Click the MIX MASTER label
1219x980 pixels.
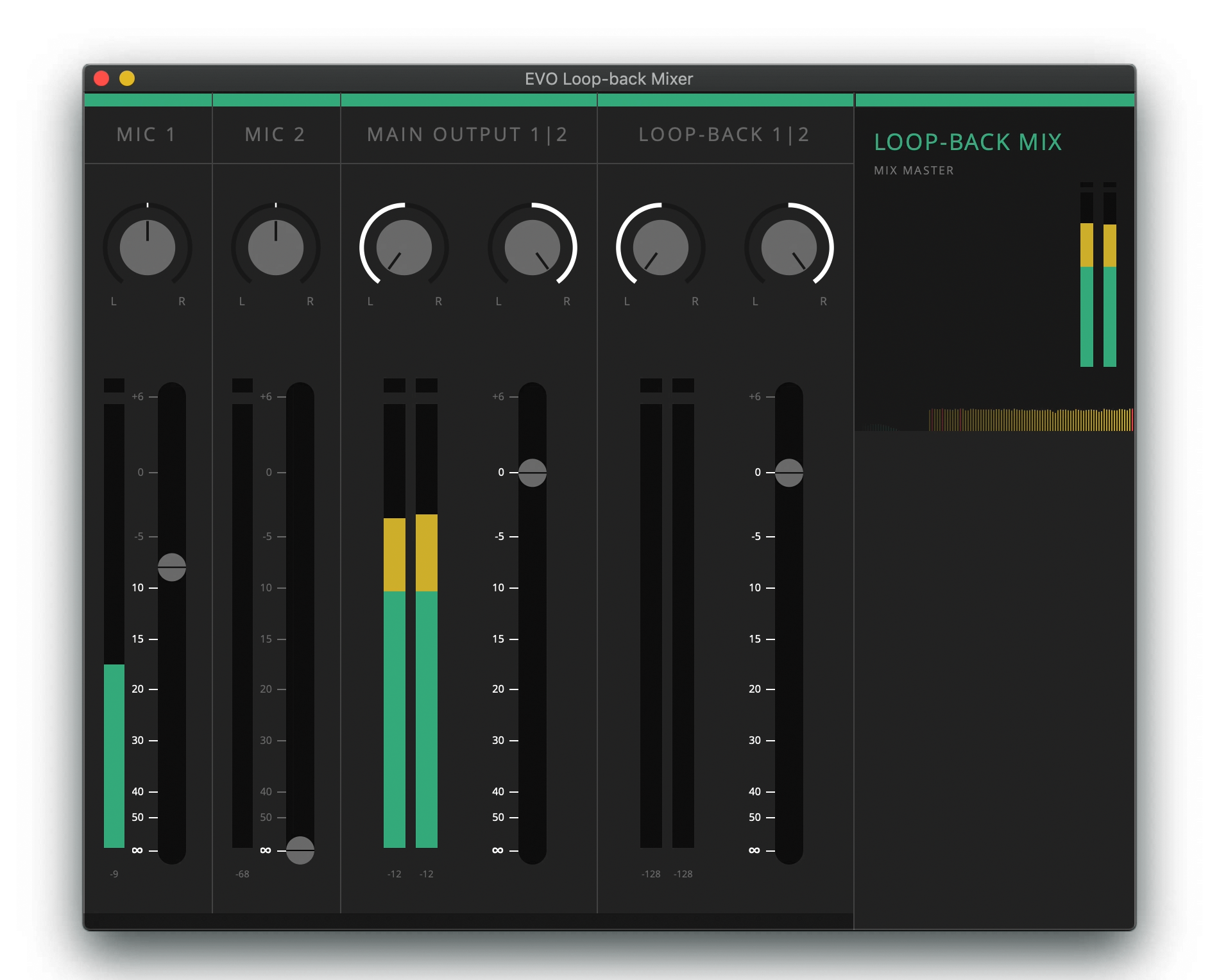[914, 171]
